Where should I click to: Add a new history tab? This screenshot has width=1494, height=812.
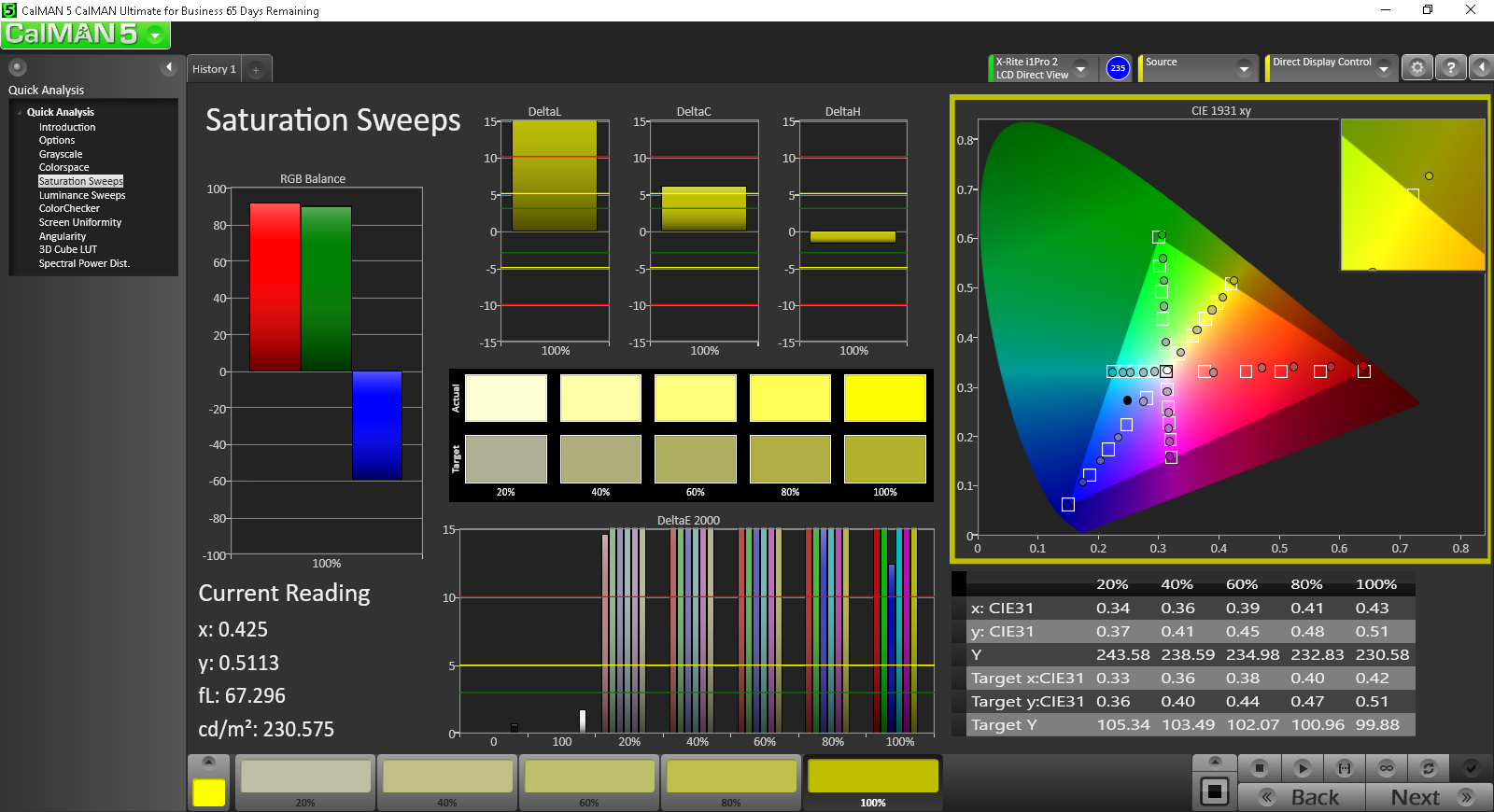[256, 69]
